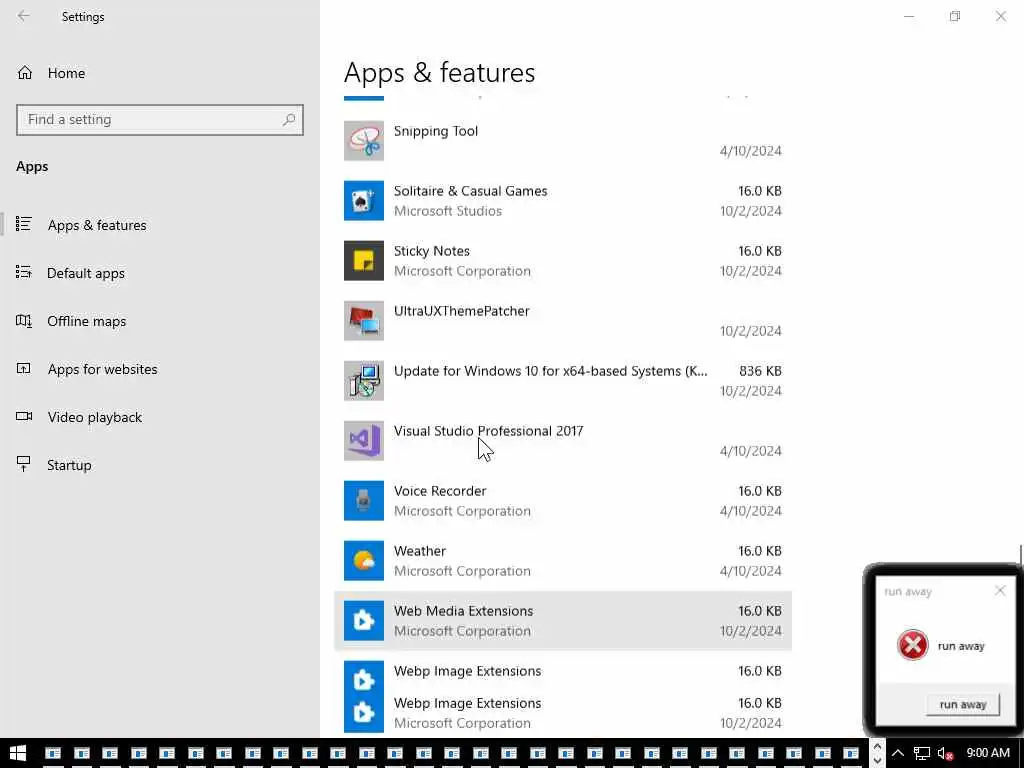The image size is (1024, 768).
Task: Click the Find a setting search box
Action: pos(160,120)
